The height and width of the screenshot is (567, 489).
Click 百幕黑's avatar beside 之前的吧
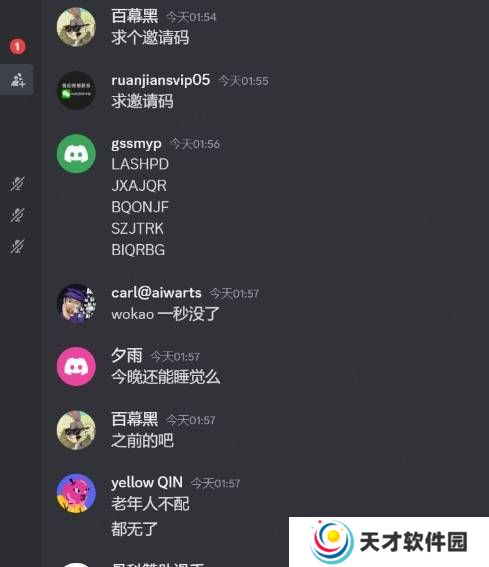click(x=76, y=430)
